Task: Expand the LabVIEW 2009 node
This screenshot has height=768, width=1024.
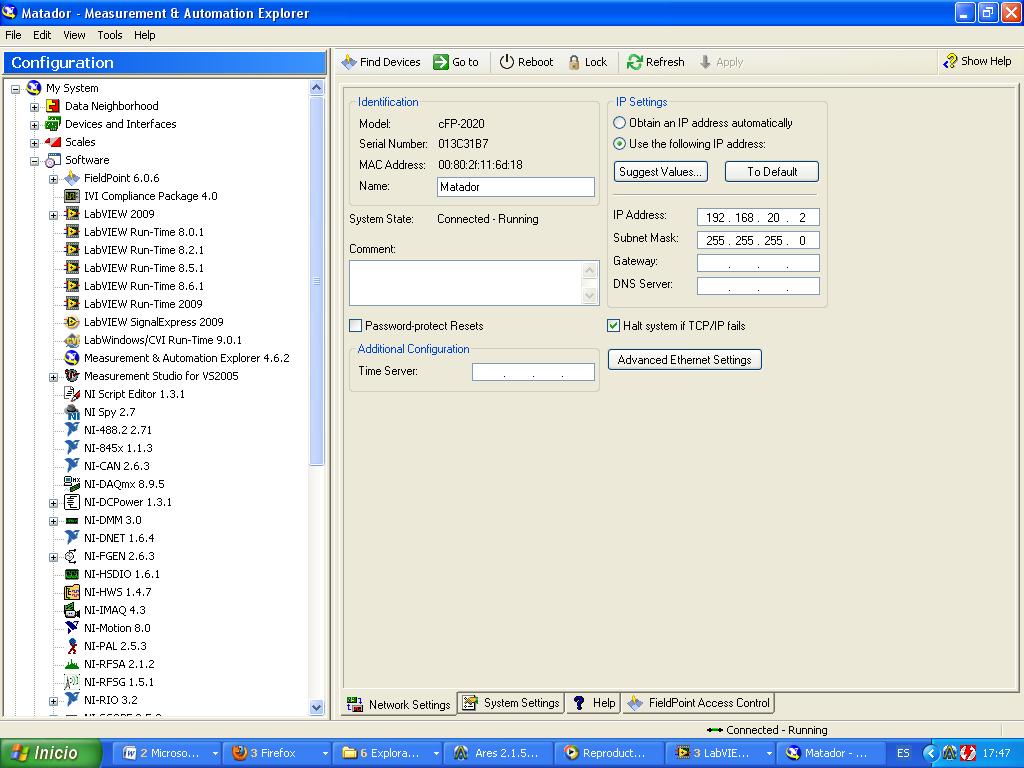Action: tap(54, 215)
